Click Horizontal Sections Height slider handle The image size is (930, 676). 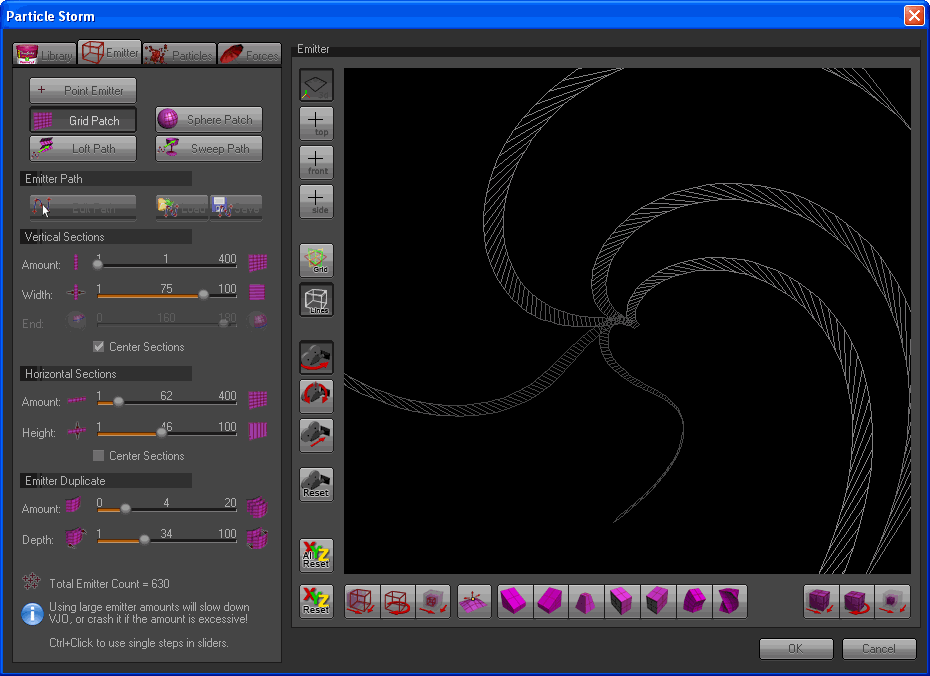[161, 433]
